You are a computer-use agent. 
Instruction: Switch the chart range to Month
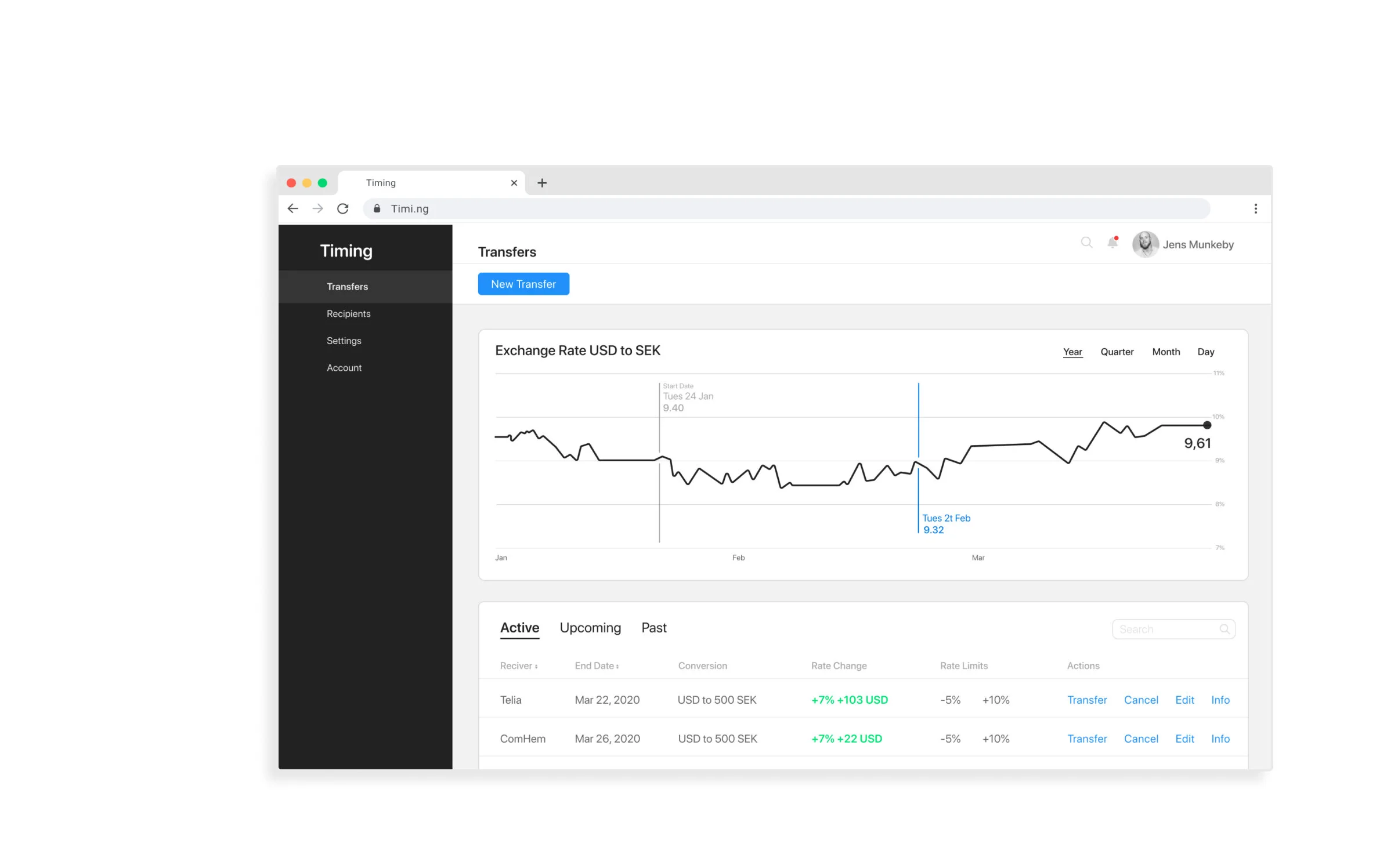(x=1166, y=352)
